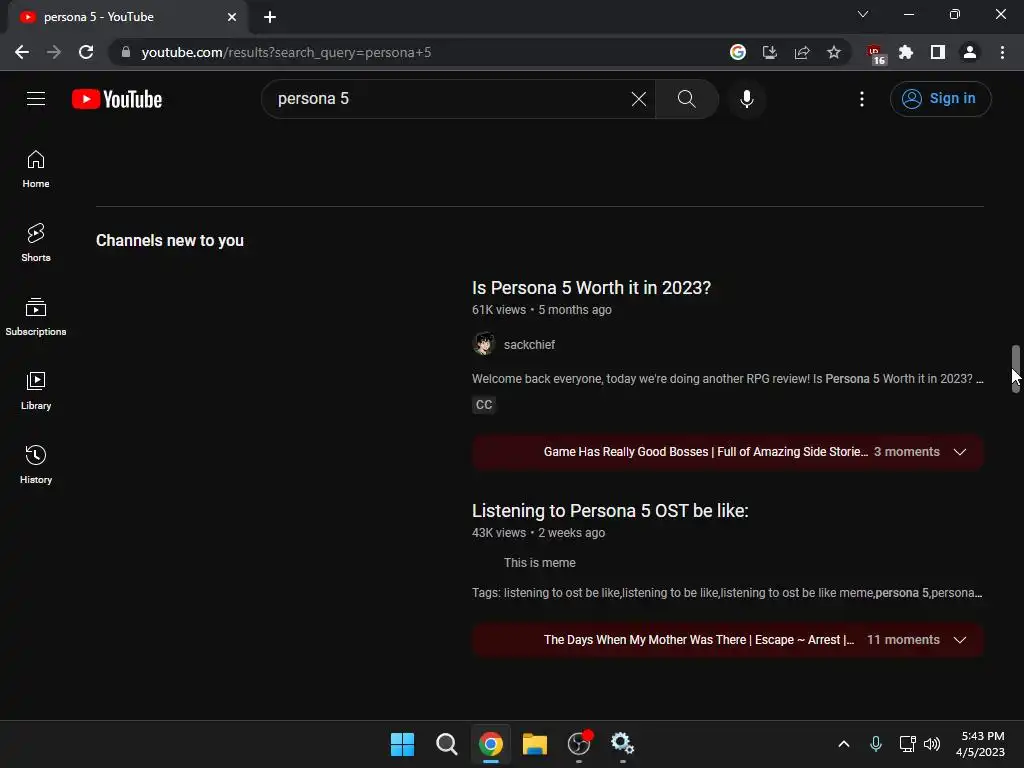Viewport: 1024px width, 768px height.
Task: Open Settings gear on the taskbar
Action: 622,744
